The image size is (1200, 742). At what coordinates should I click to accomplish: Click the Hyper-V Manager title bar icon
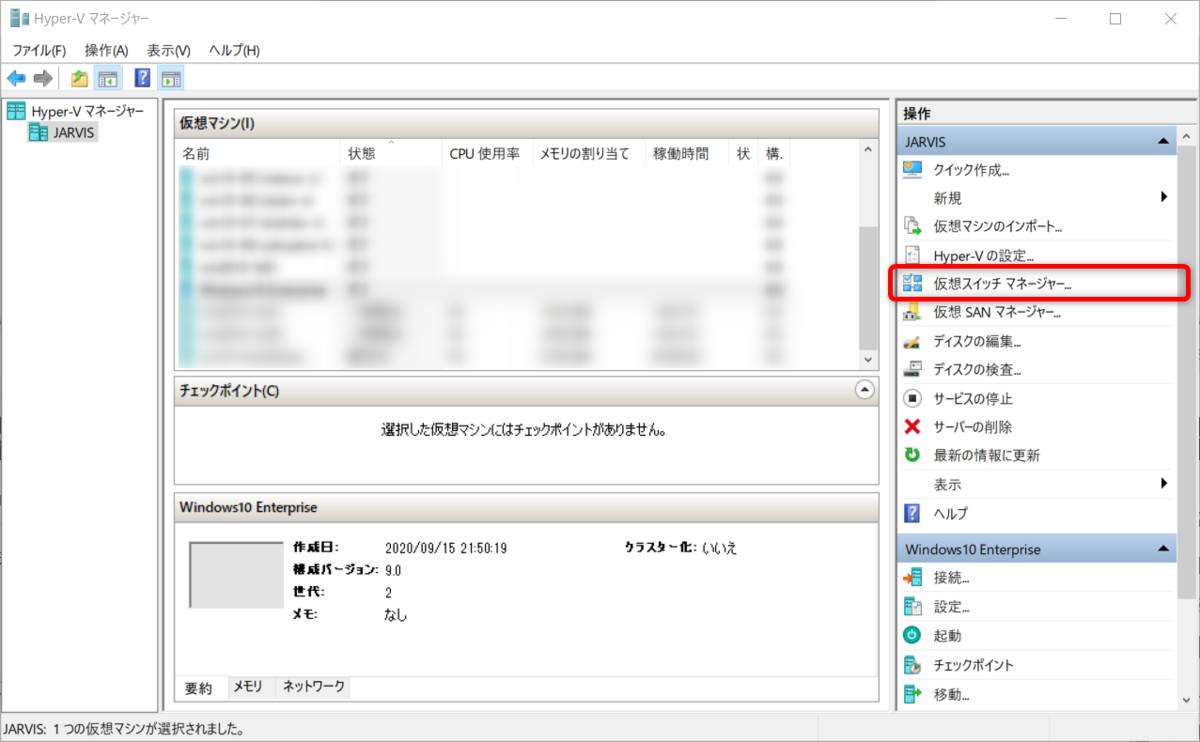click(x=19, y=18)
